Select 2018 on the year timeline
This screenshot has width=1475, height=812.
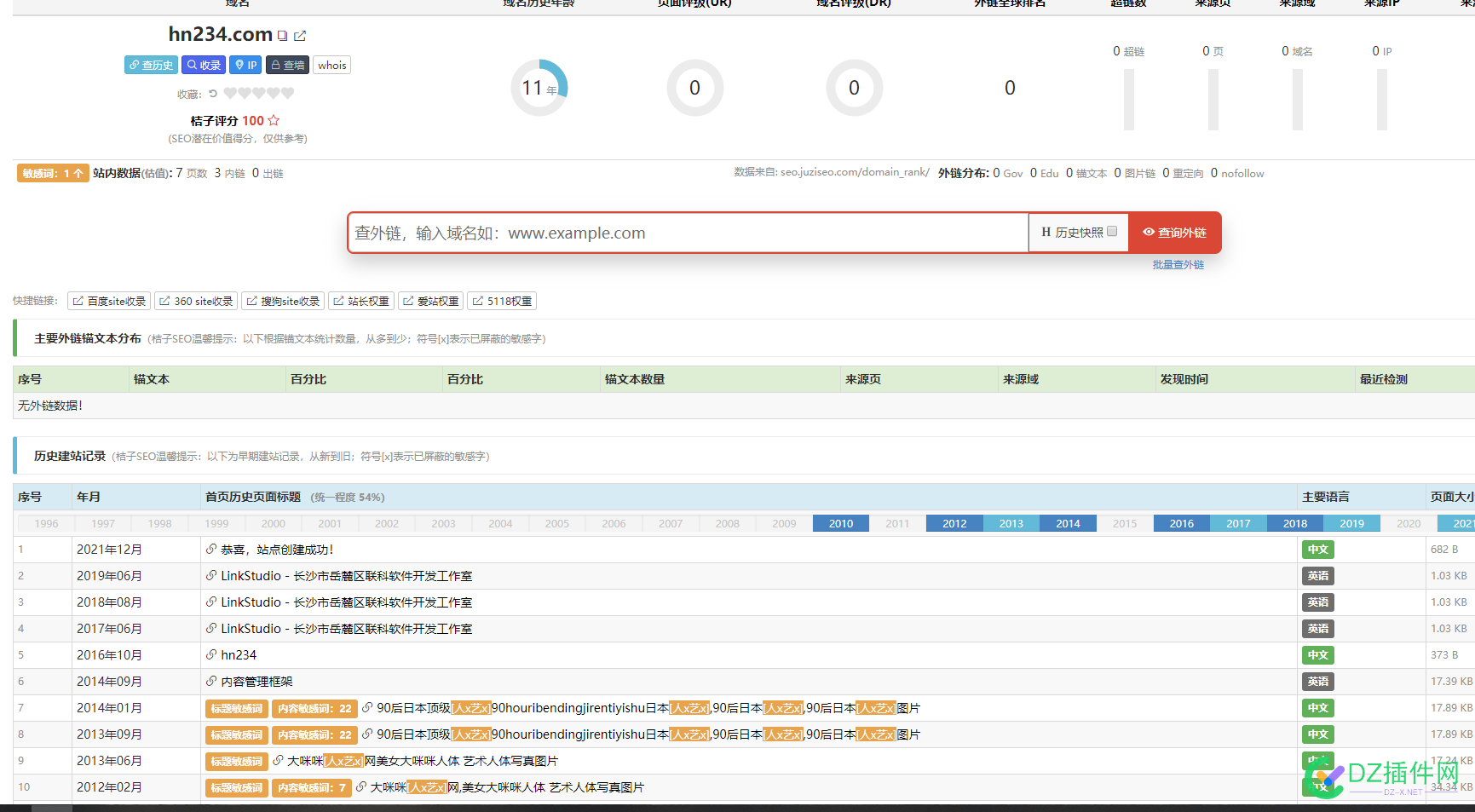pos(1295,523)
